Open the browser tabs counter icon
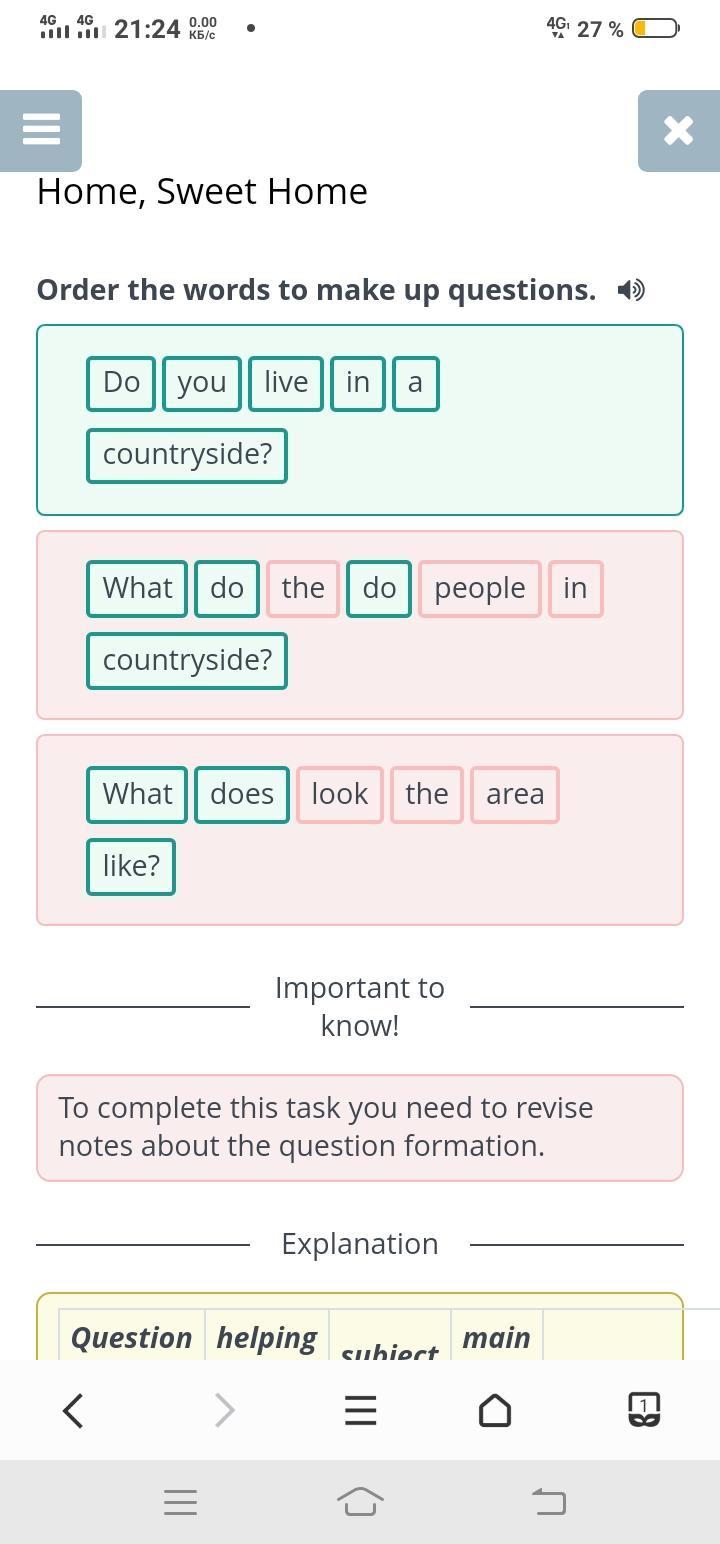The width and height of the screenshot is (720, 1544). coord(644,1410)
